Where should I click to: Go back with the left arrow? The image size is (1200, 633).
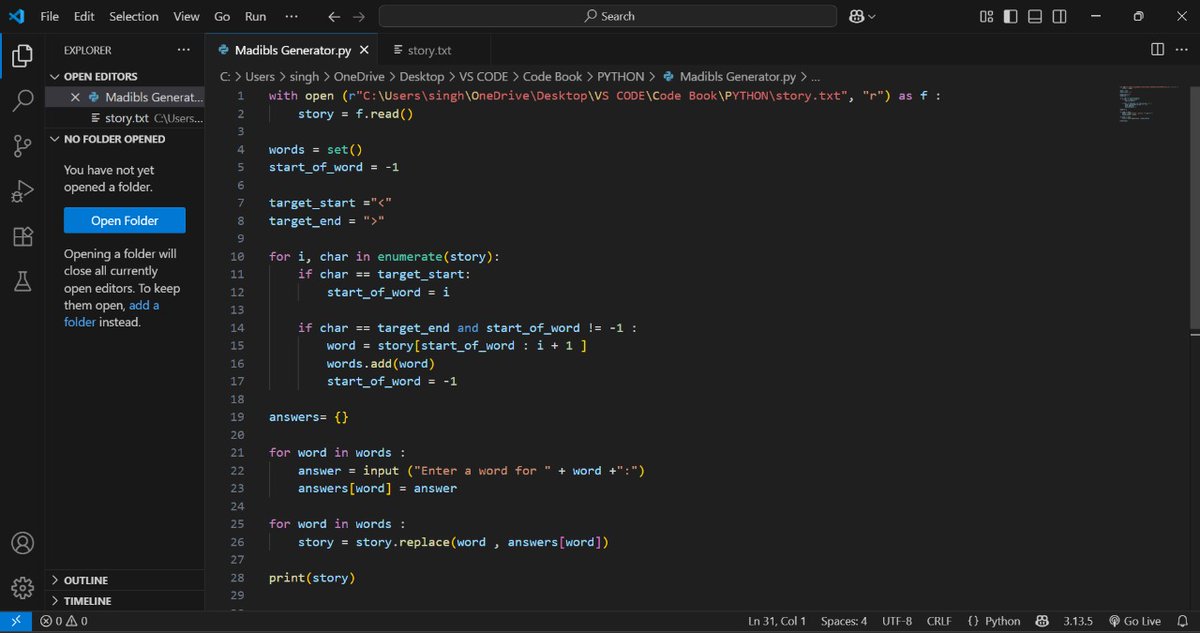click(x=334, y=16)
